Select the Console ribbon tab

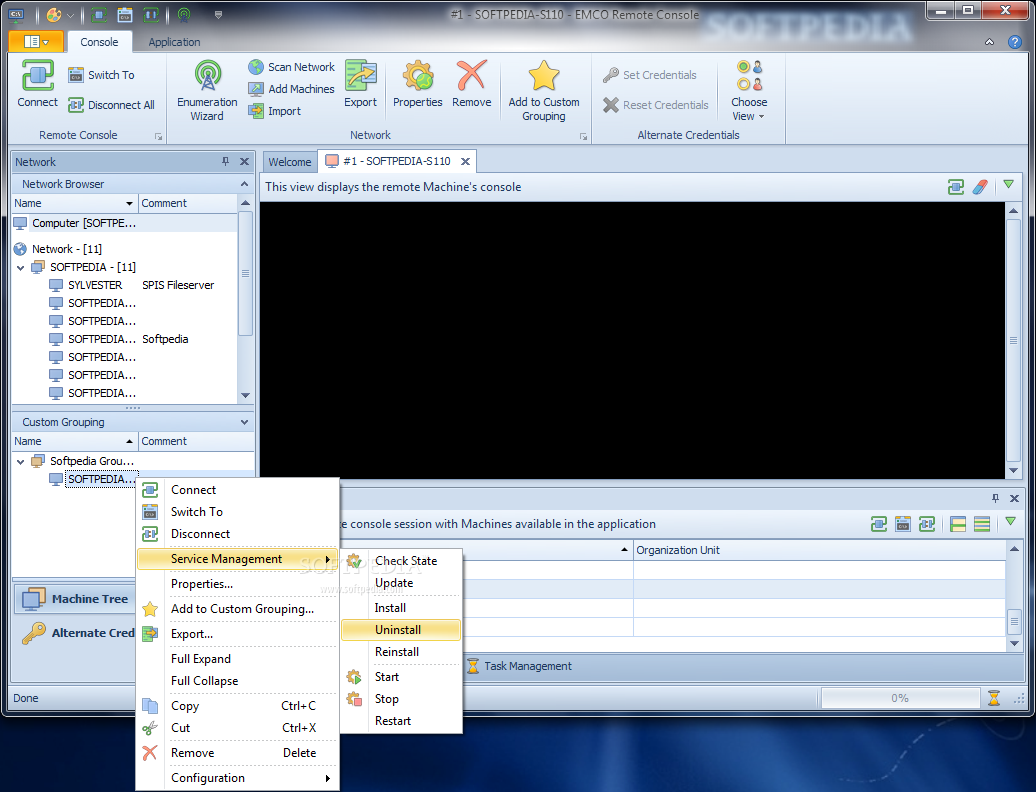tap(99, 42)
